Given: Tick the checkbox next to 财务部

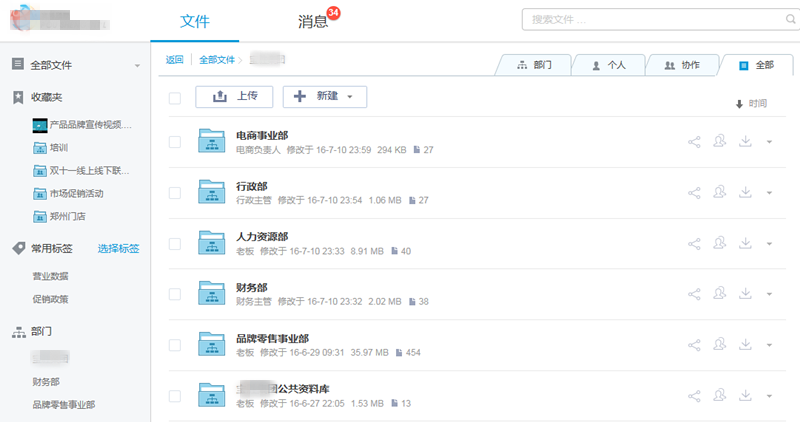Looking at the screenshot, I should [175, 294].
